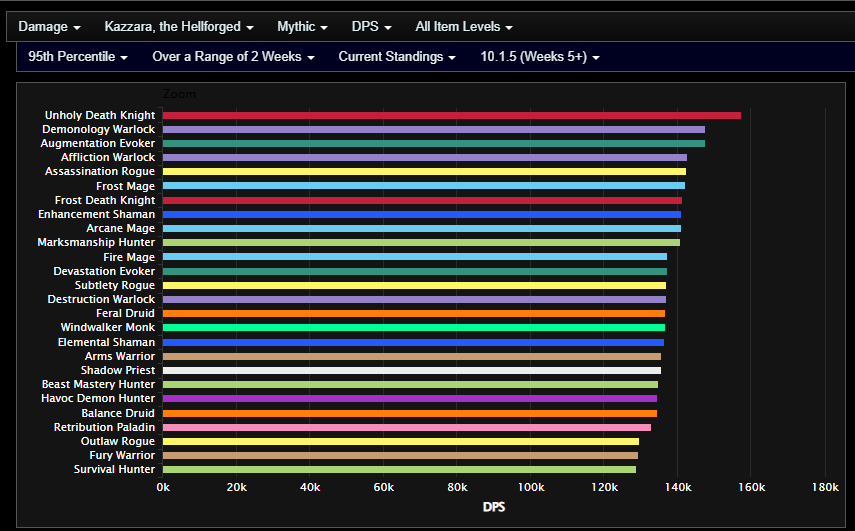The height and width of the screenshot is (531, 855).
Task: Select the Beast Mastery Hunter bar
Action: click(x=410, y=385)
